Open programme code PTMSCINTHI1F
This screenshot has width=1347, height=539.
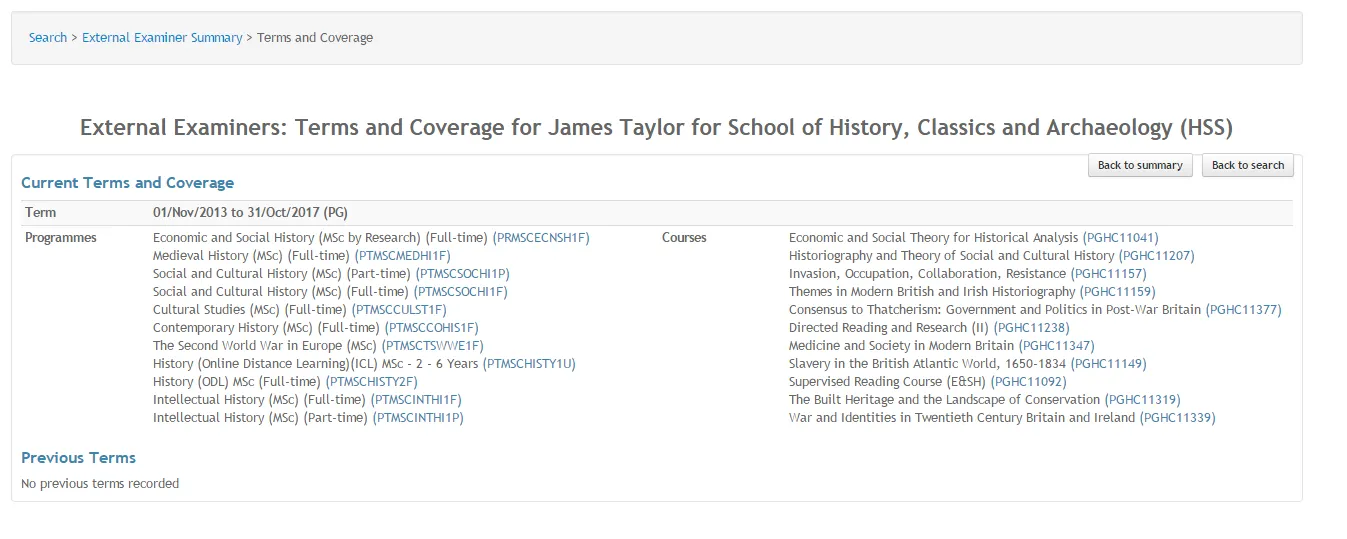pyautogui.click(x=416, y=400)
